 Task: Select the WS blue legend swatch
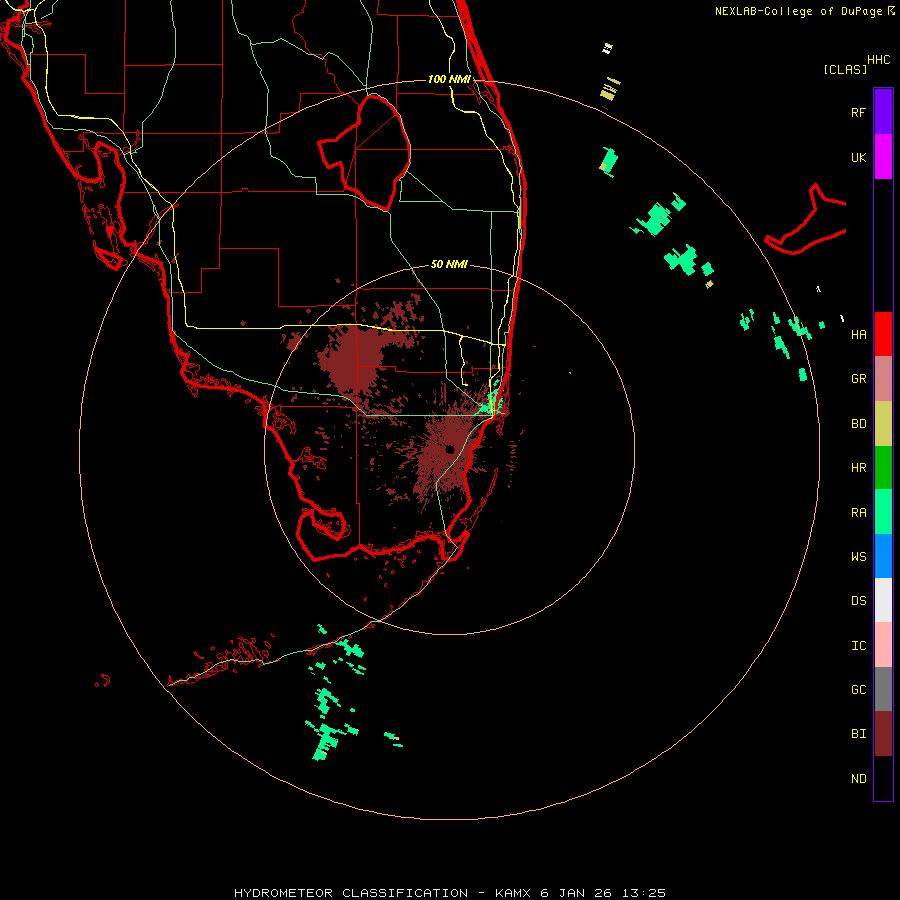tap(883, 556)
